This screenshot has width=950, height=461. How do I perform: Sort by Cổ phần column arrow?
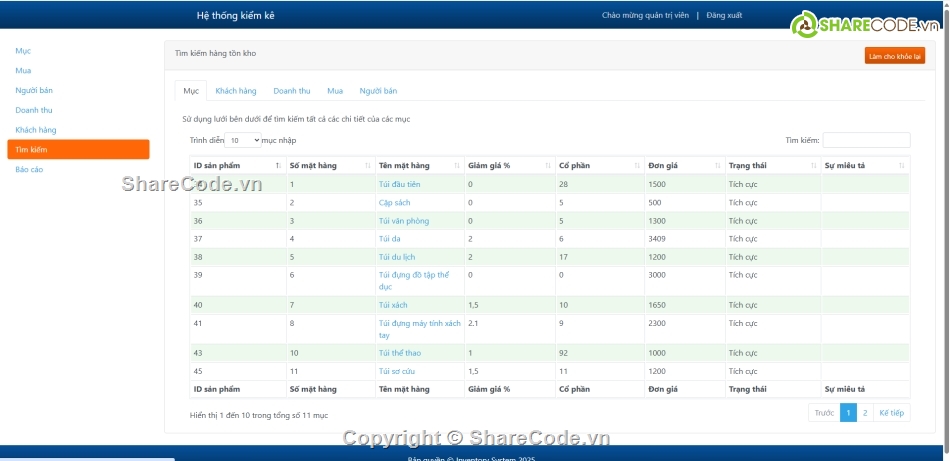click(x=637, y=165)
